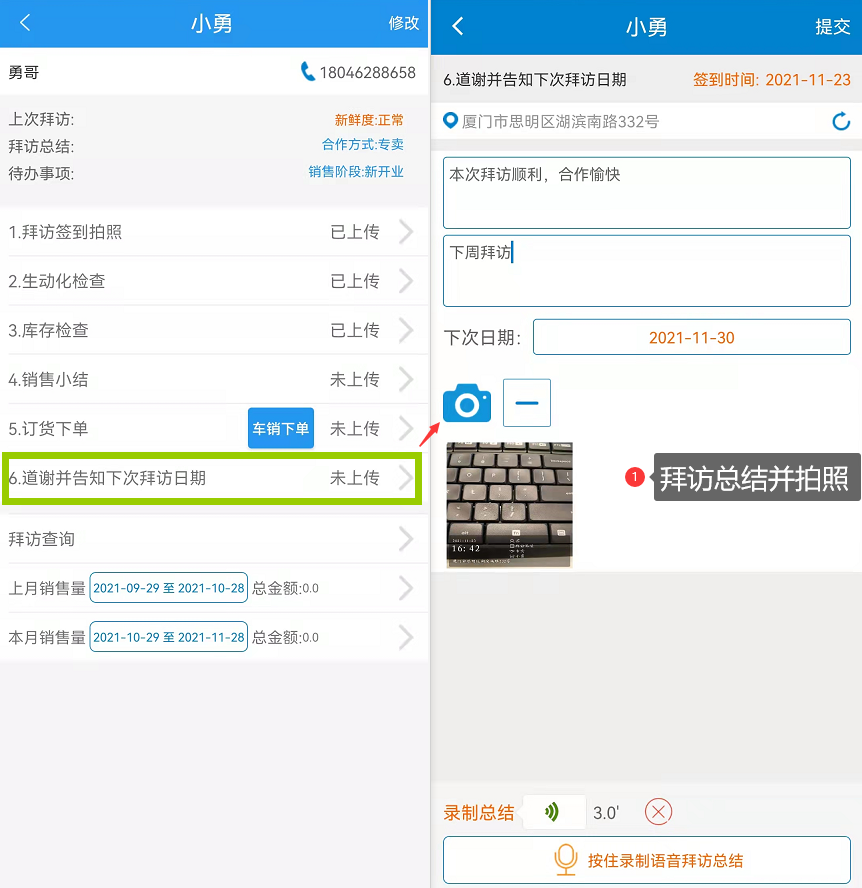Screen dimensions: 862x888
Task: Play the 3.0' recorded voice clip
Action: [553, 812]
